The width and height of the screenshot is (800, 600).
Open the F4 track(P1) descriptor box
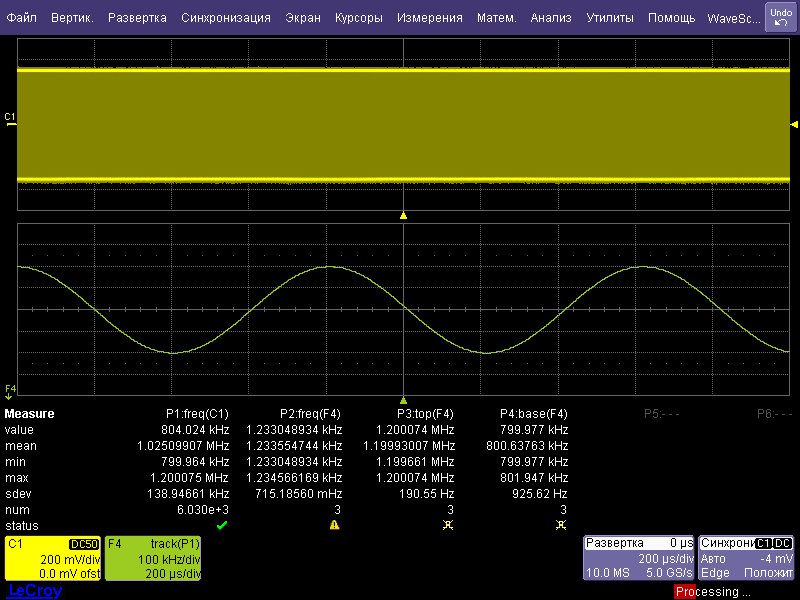[153, 558]
